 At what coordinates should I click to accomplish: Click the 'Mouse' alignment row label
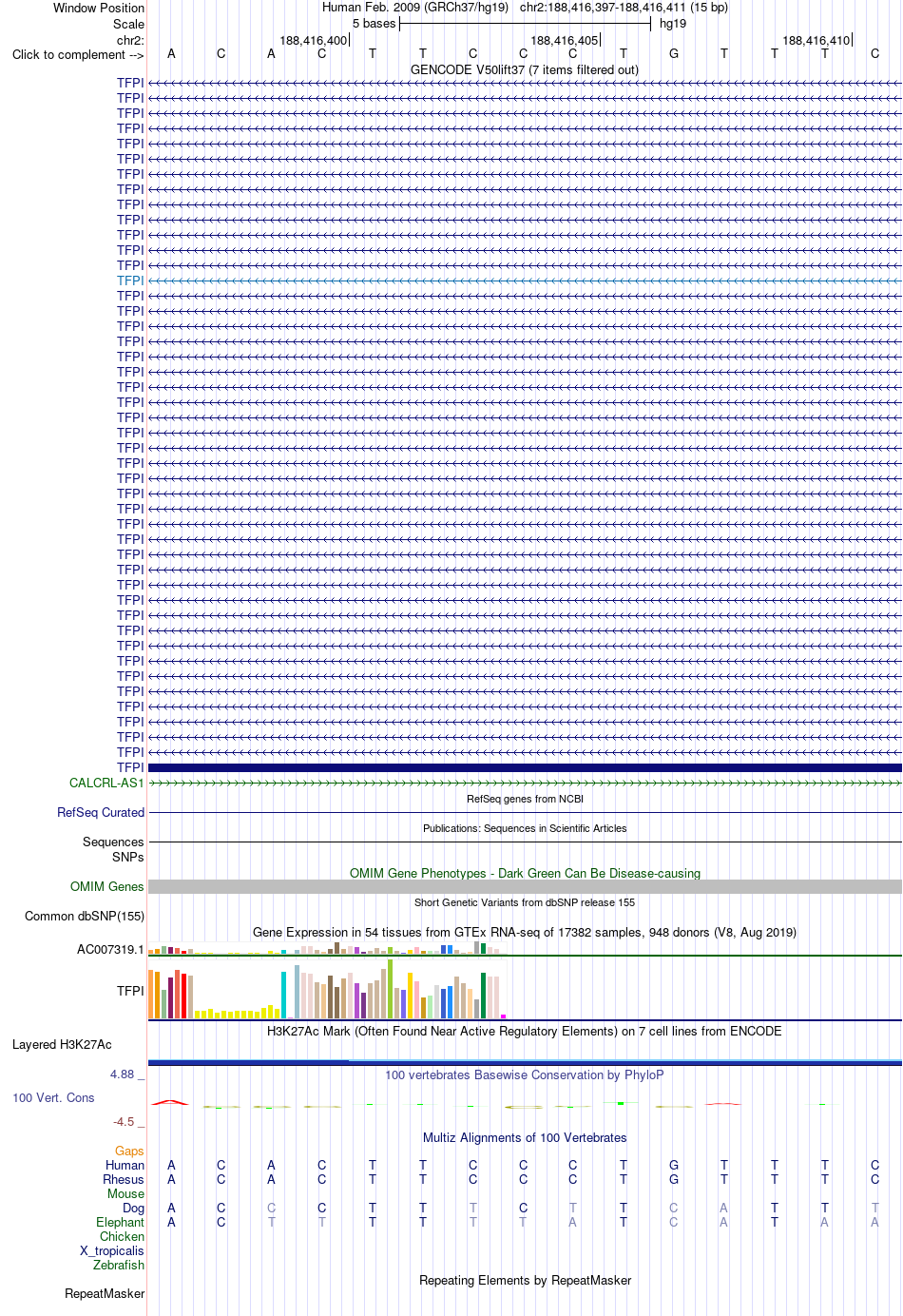(x=125, y=1193)
